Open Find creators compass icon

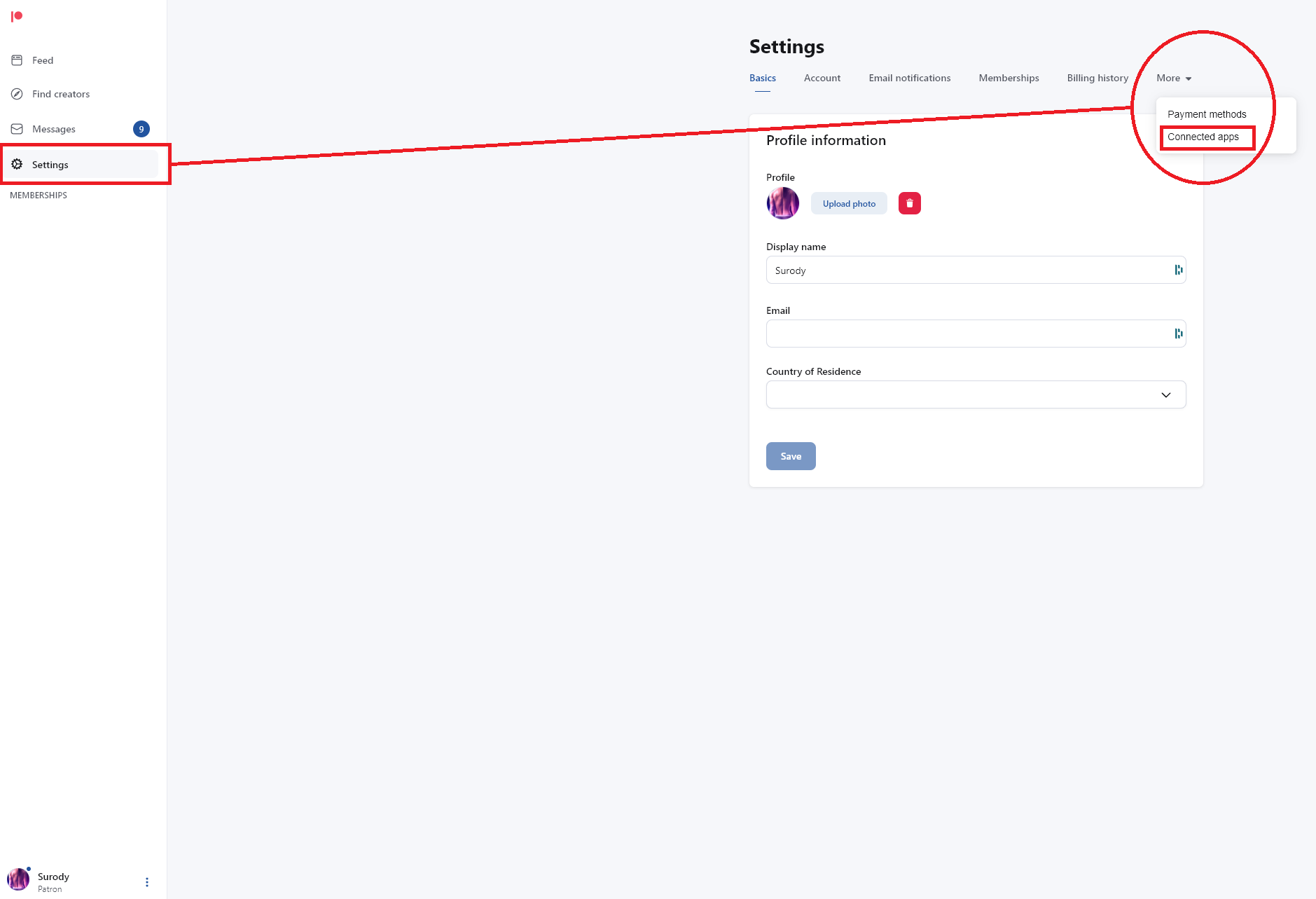coord(17,94)
